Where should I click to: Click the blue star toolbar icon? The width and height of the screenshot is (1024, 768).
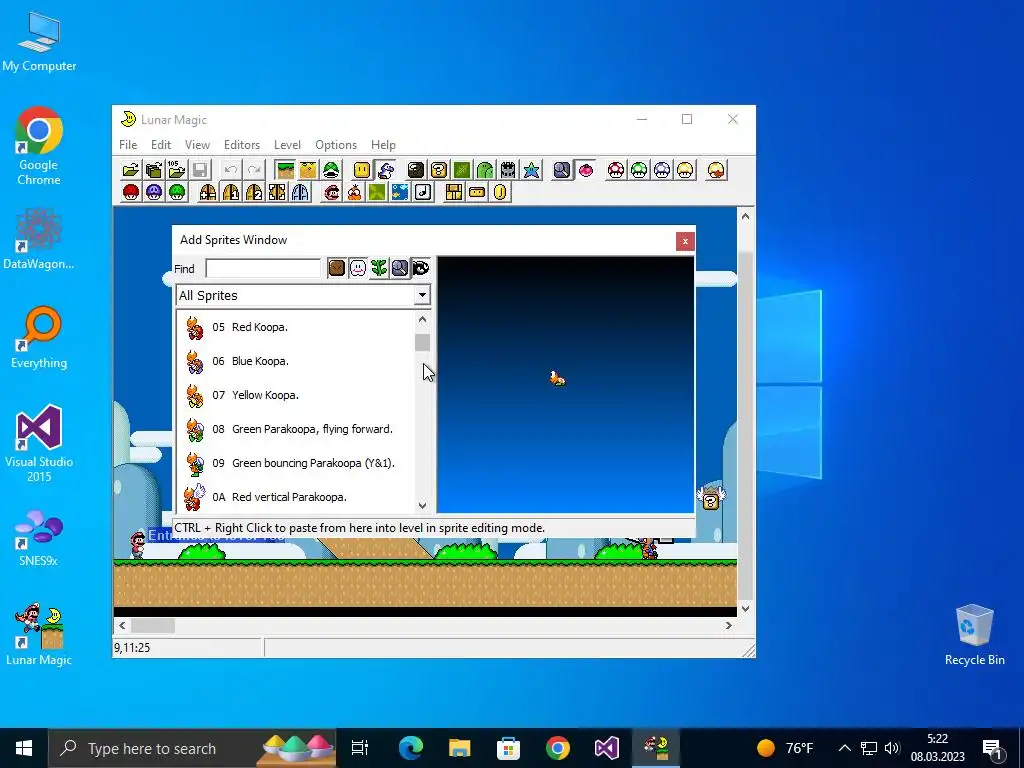532,170
